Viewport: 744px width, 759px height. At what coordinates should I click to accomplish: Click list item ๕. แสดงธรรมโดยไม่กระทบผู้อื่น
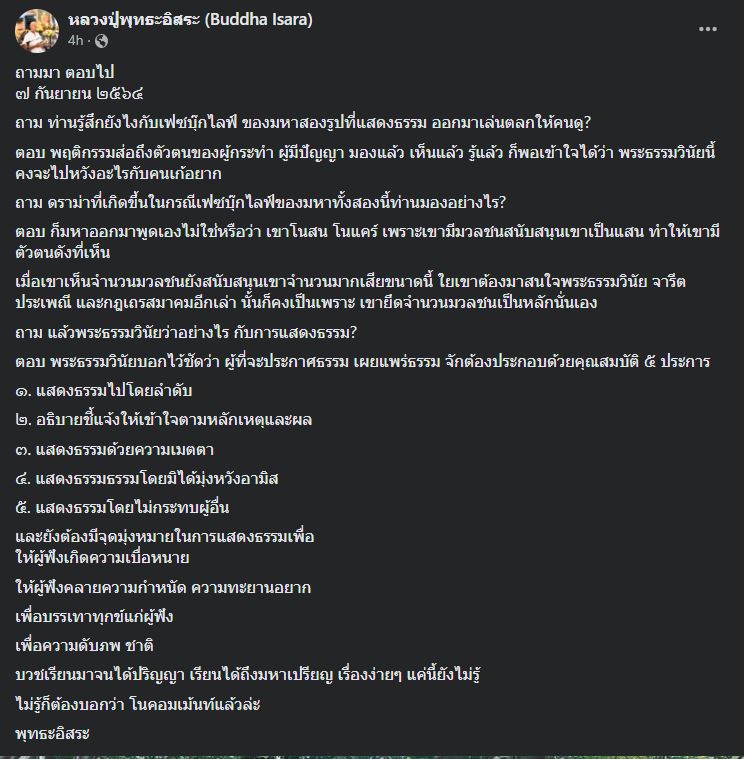click(122, 508)
